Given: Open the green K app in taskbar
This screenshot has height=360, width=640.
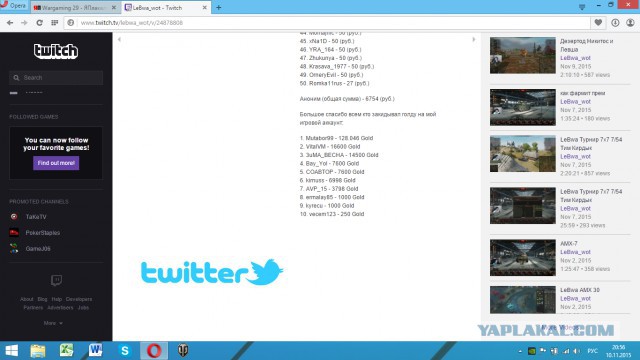Looking at the screenshot, I should tap(66, 351).
